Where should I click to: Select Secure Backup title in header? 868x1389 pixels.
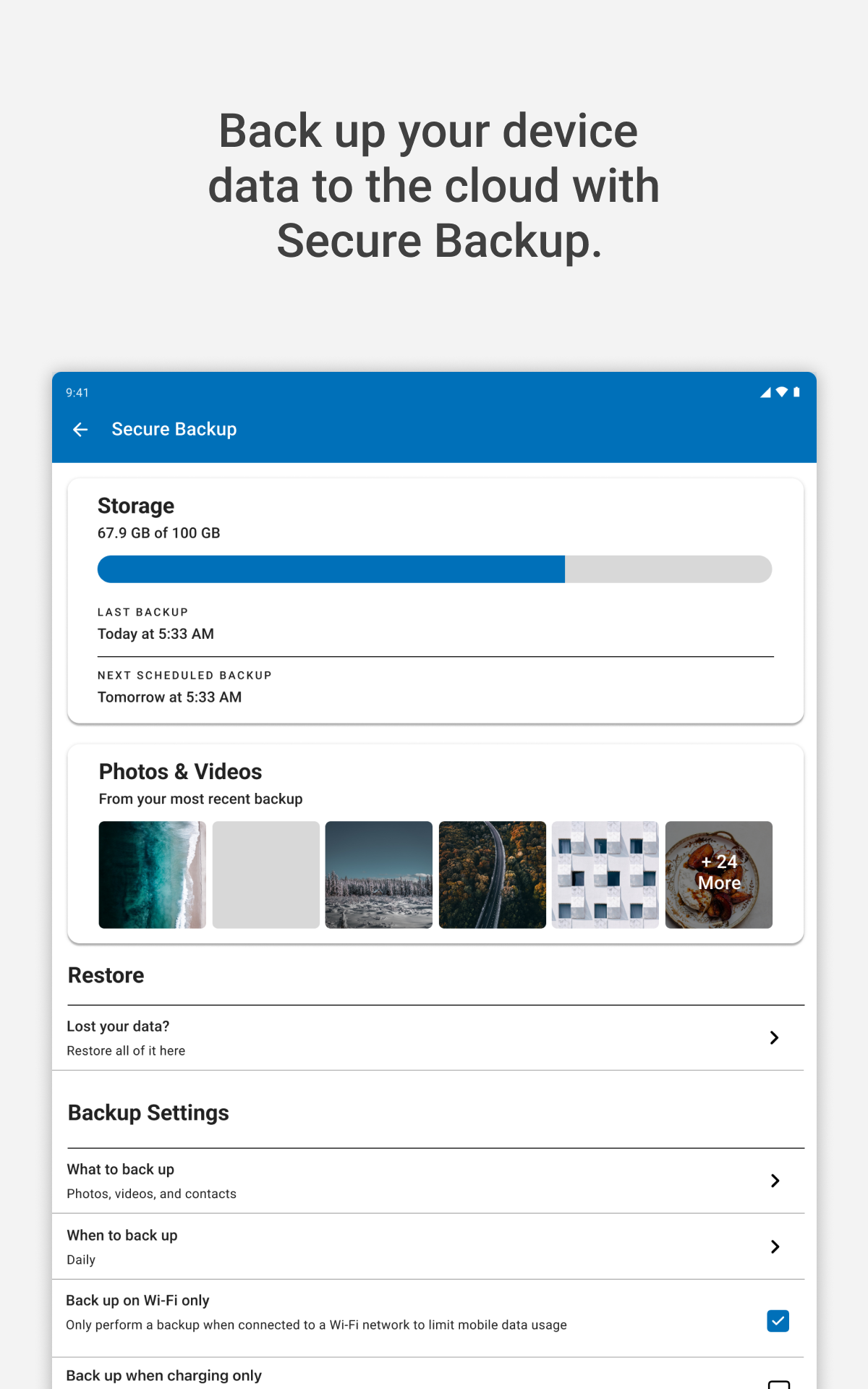(x=174, y=430)
